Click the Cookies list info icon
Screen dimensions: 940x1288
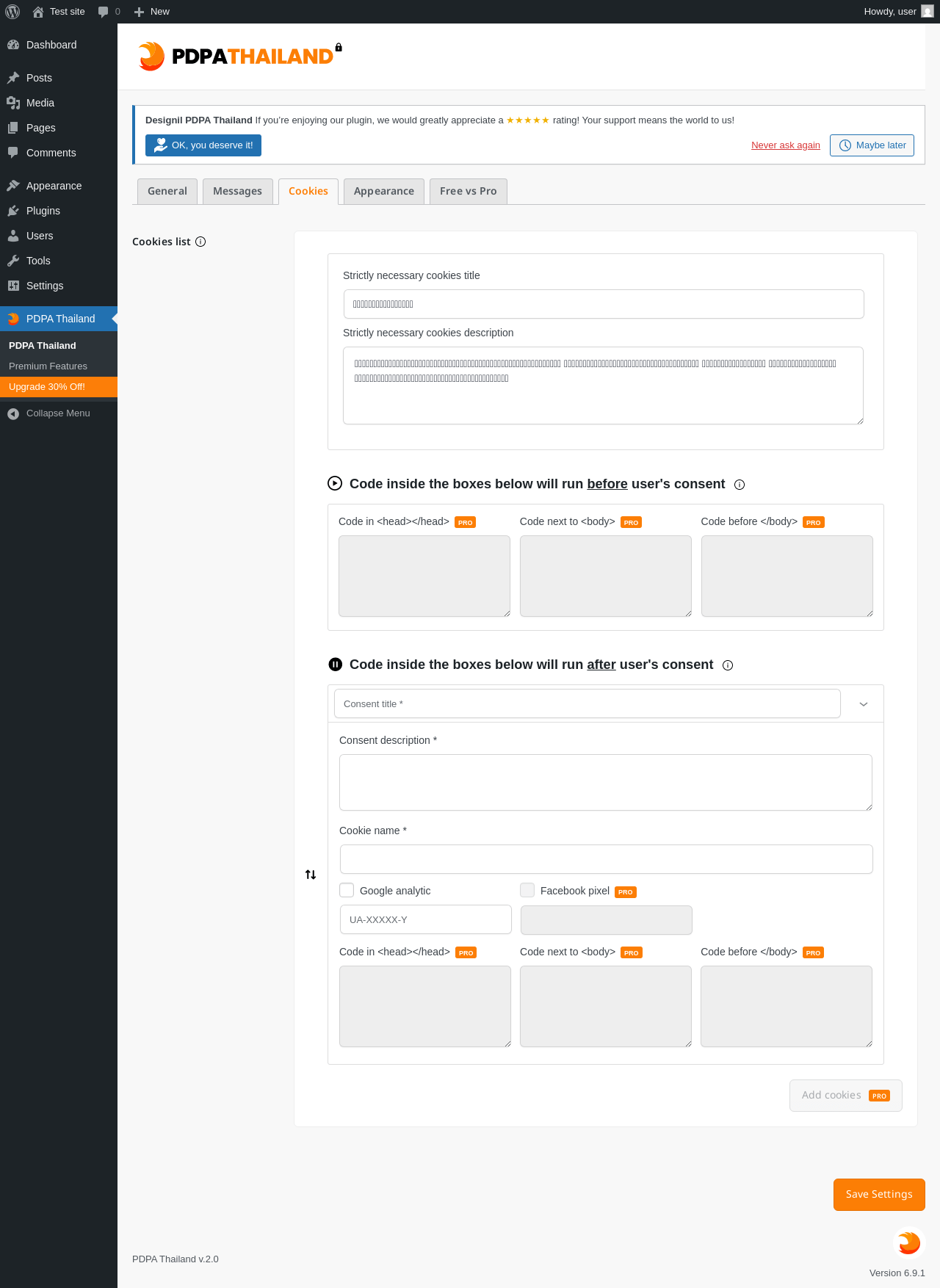point(200,242)
